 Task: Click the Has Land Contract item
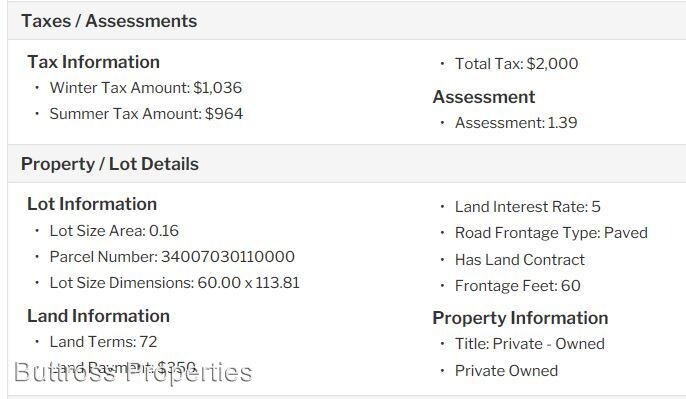(520, 260)
